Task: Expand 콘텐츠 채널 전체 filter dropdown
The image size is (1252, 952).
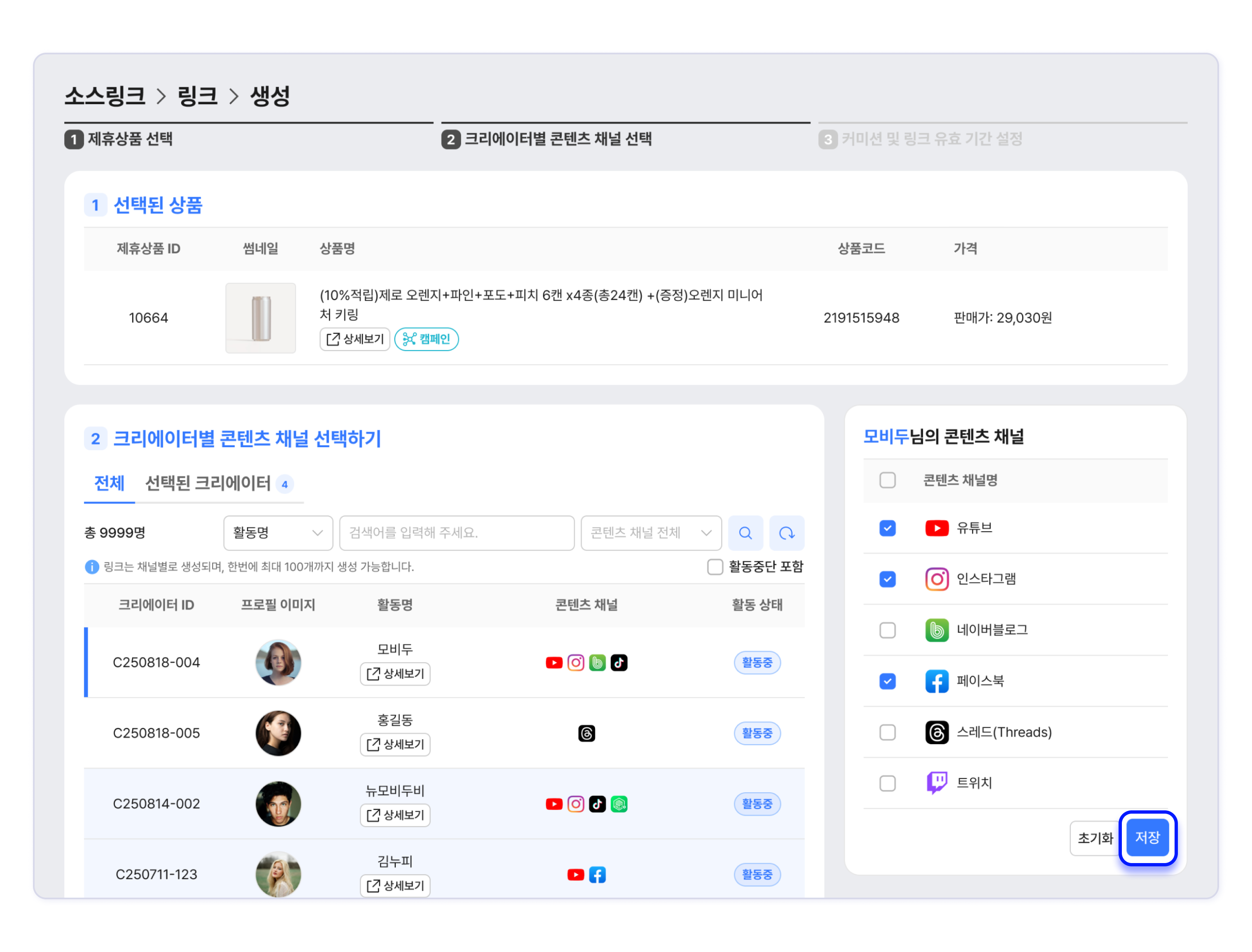Action: click(x=651, y=533)
